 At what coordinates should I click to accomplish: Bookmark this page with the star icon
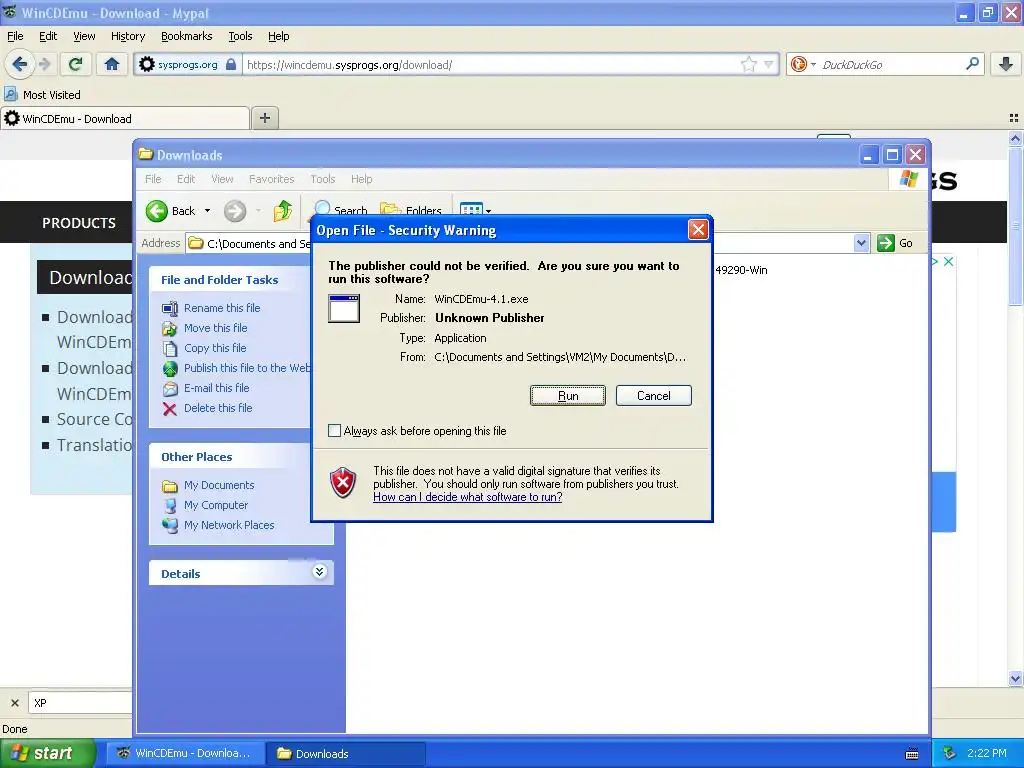click(x=748, y=64)
